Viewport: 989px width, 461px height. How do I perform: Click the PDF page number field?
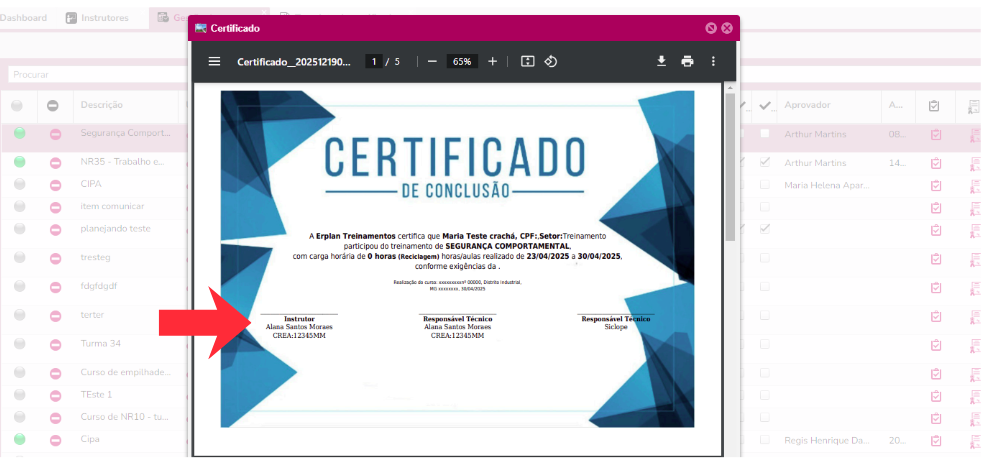point(373,61)
